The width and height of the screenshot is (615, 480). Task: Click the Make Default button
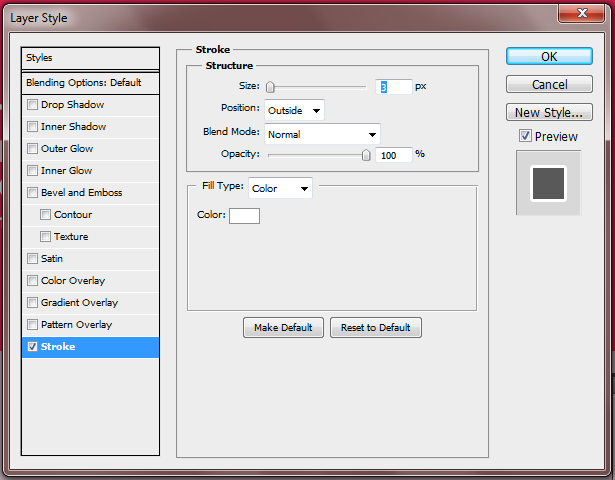[x=283, y=328]
